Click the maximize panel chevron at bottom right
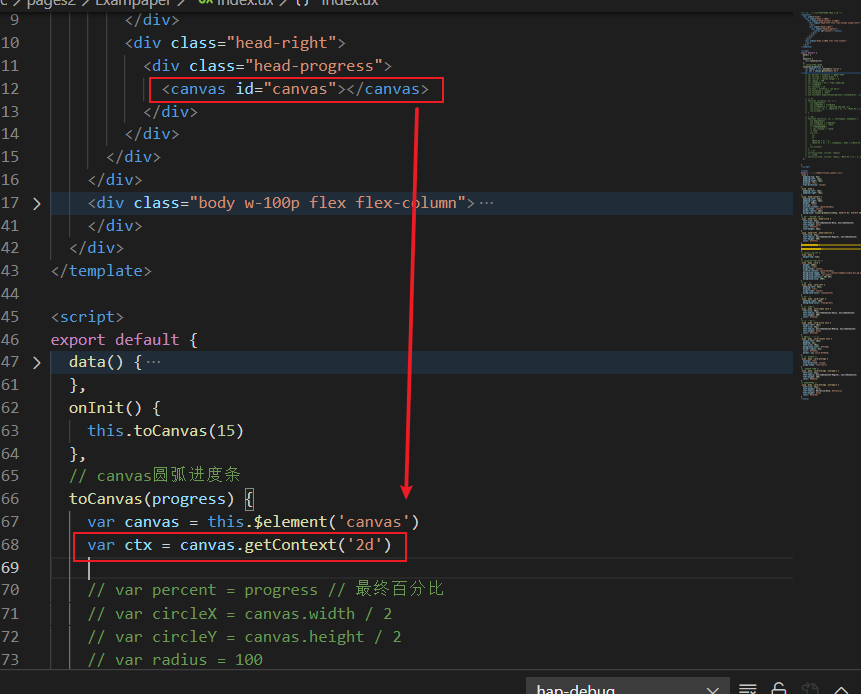The image size is (861, 694). tap(843, 689)
